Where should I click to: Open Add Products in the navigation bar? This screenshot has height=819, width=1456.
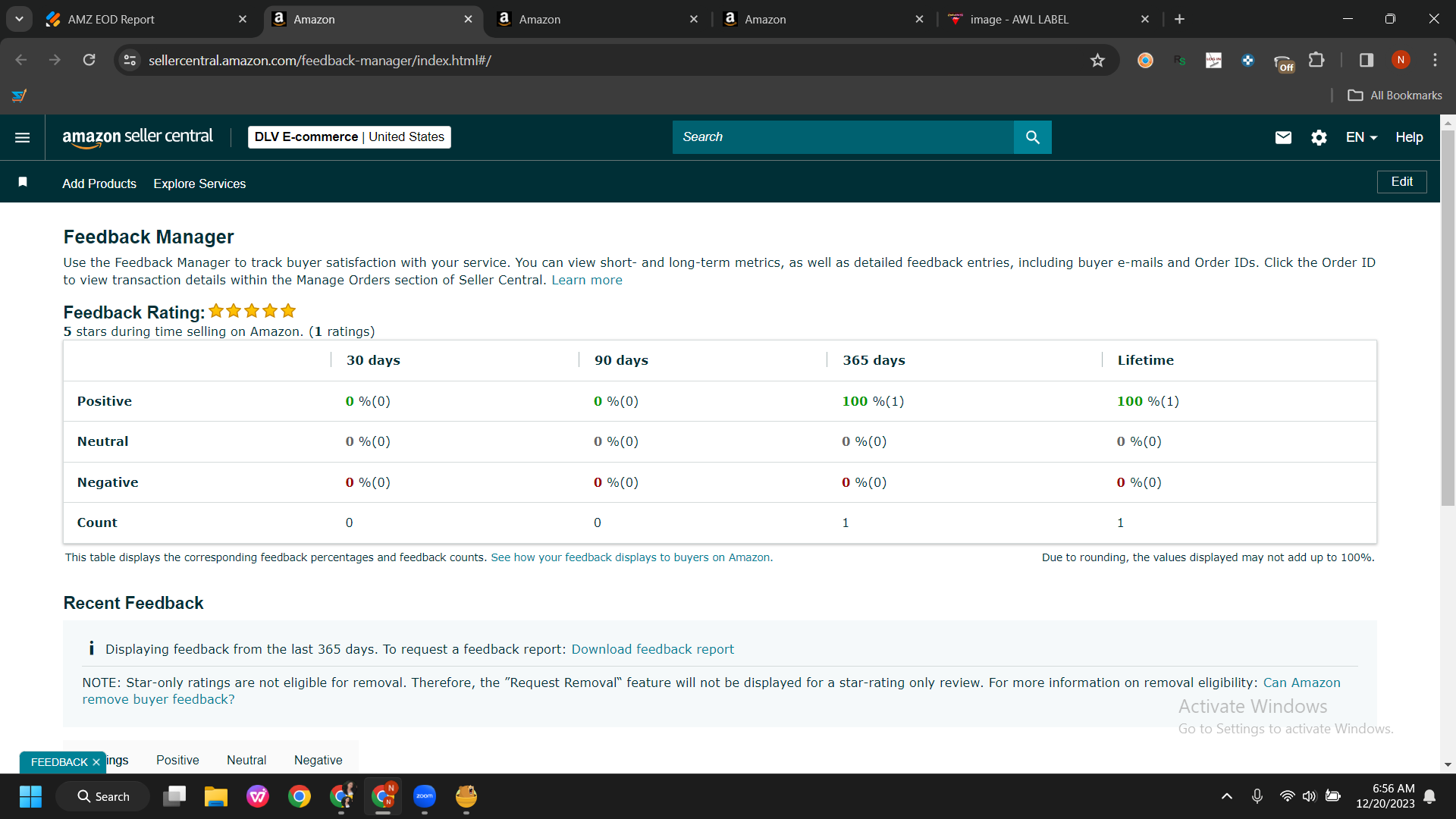pos(99,184)
